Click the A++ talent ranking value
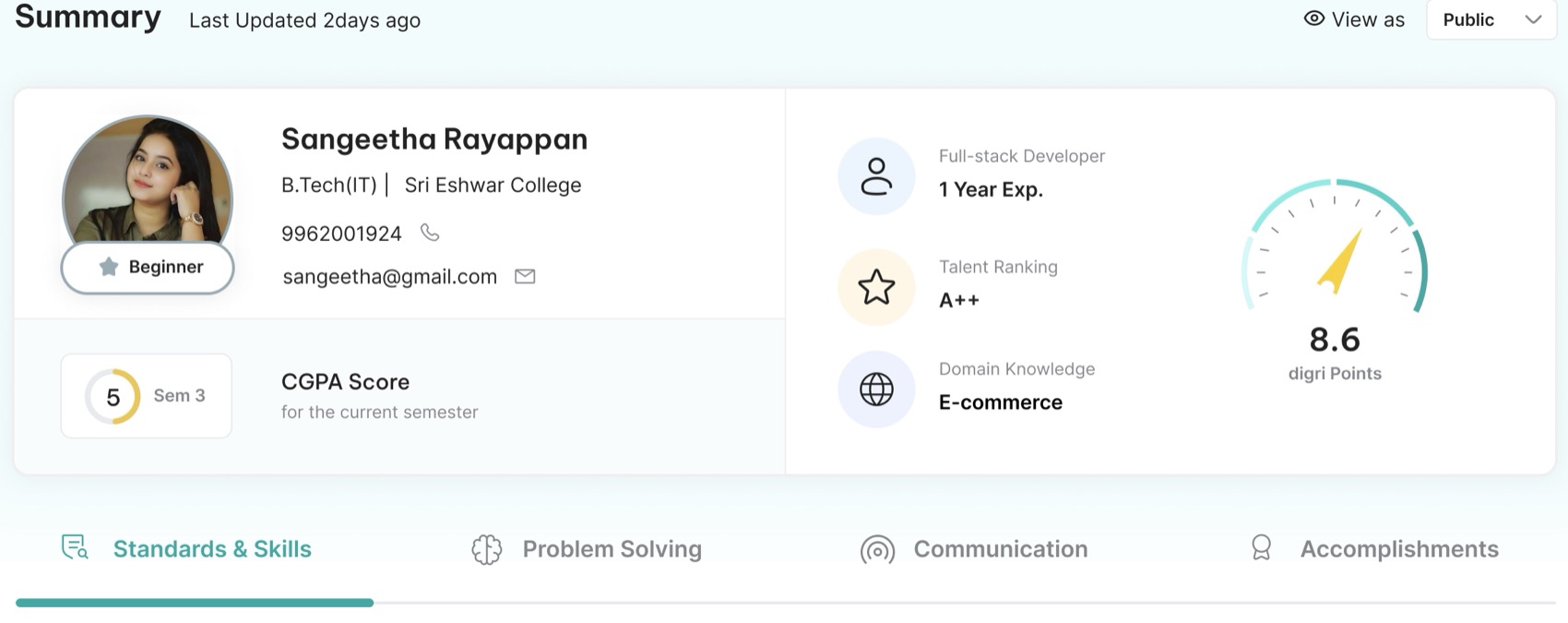 [x=959, y=300]
